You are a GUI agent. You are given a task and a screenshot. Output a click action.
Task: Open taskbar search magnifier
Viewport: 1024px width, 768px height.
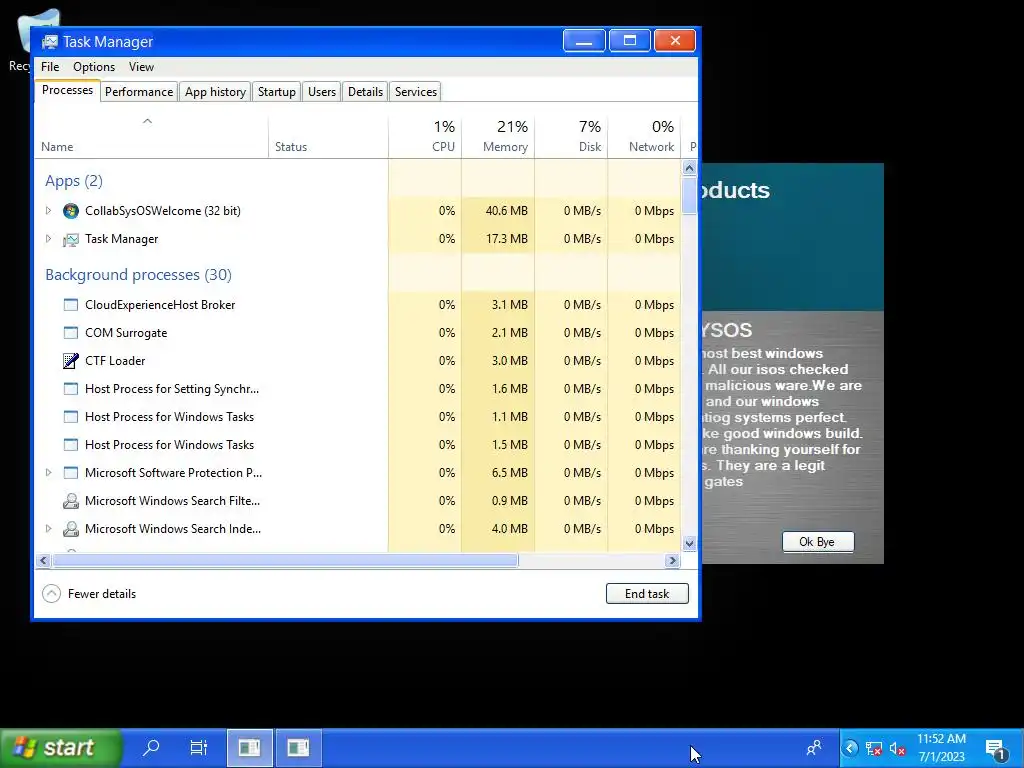click(152, 747)
